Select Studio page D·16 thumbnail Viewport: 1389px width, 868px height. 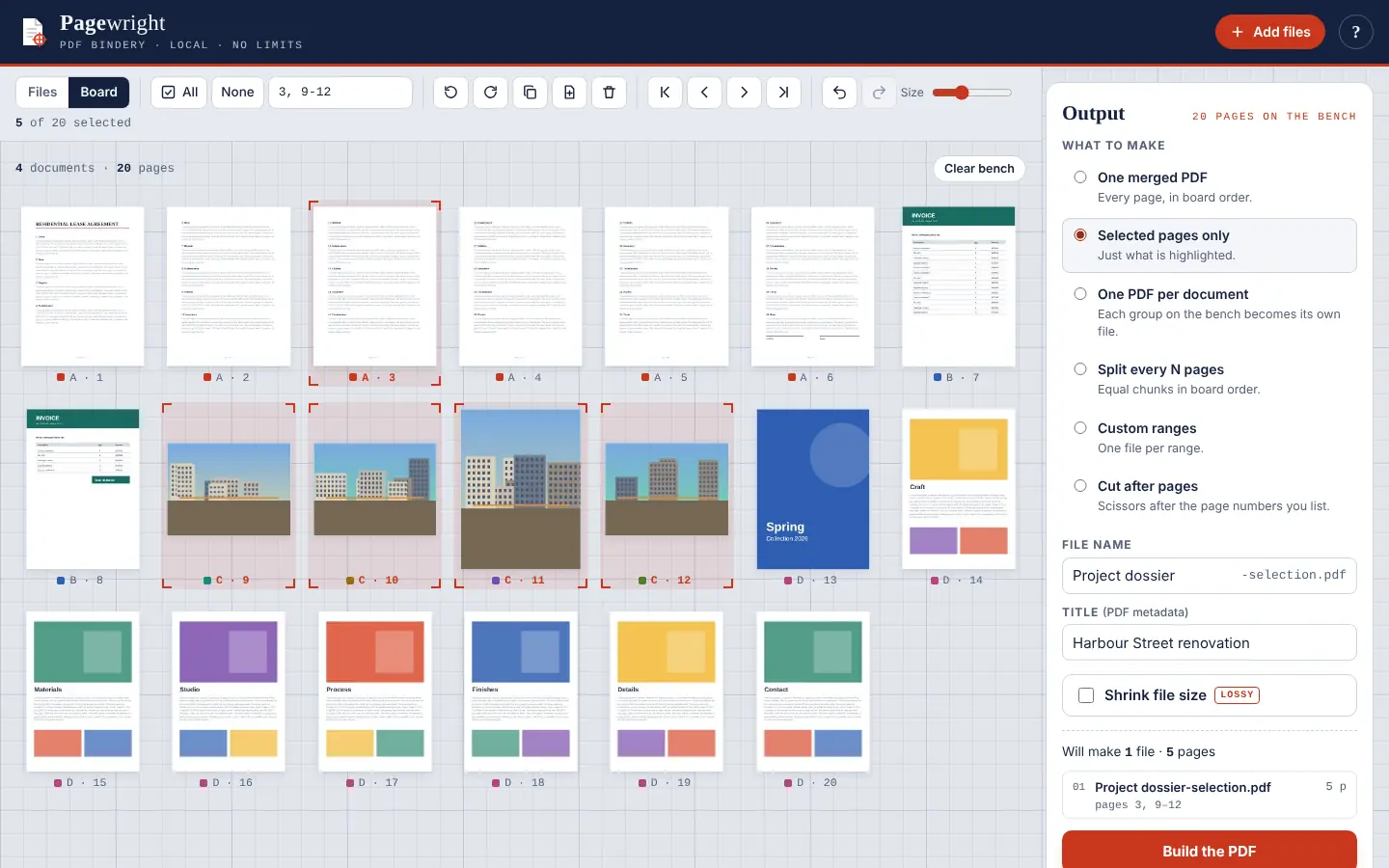click(229, 692)
